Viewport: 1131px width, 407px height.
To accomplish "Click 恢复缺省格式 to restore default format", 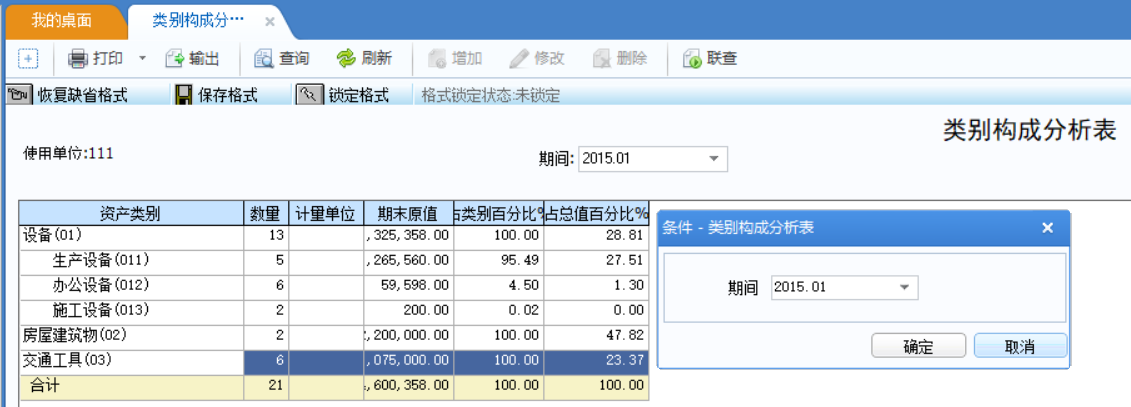I will (x=67, y=95).
